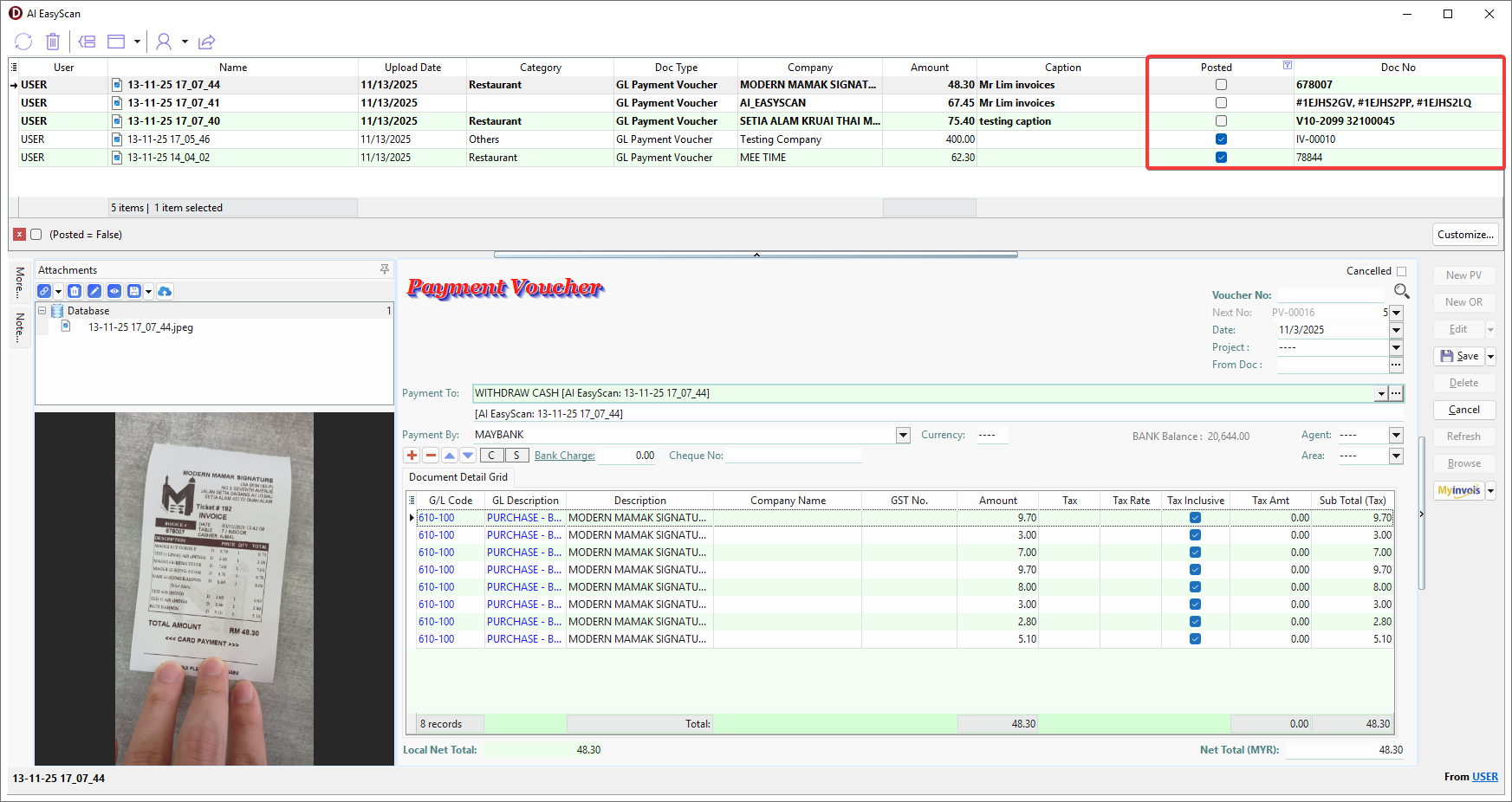This screenshot has width=1512, height=802.
Task: Click the eye preview icon in Attachments
Action: coord(114,291)
